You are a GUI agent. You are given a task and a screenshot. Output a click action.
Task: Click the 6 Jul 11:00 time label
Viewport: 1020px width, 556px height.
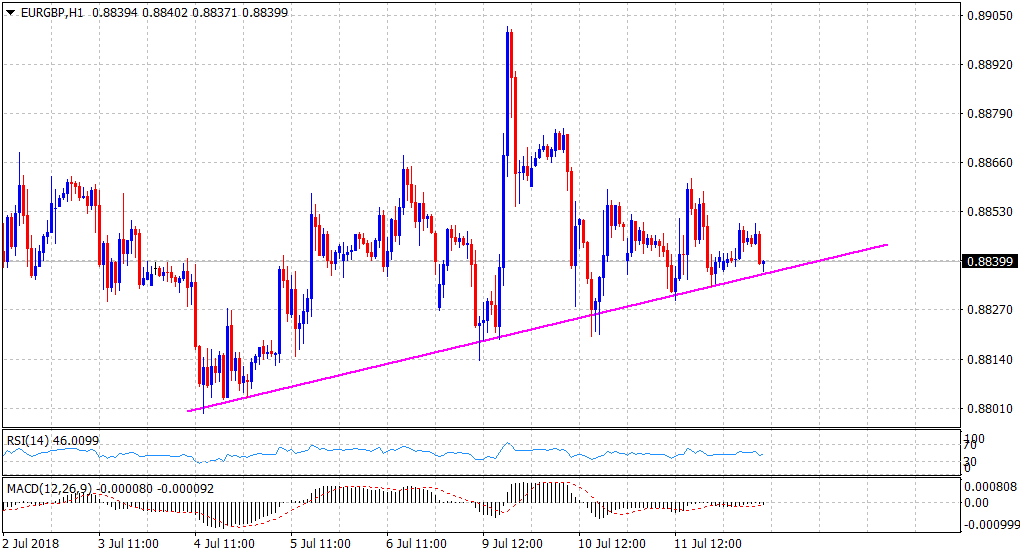(x=416, y=543)
